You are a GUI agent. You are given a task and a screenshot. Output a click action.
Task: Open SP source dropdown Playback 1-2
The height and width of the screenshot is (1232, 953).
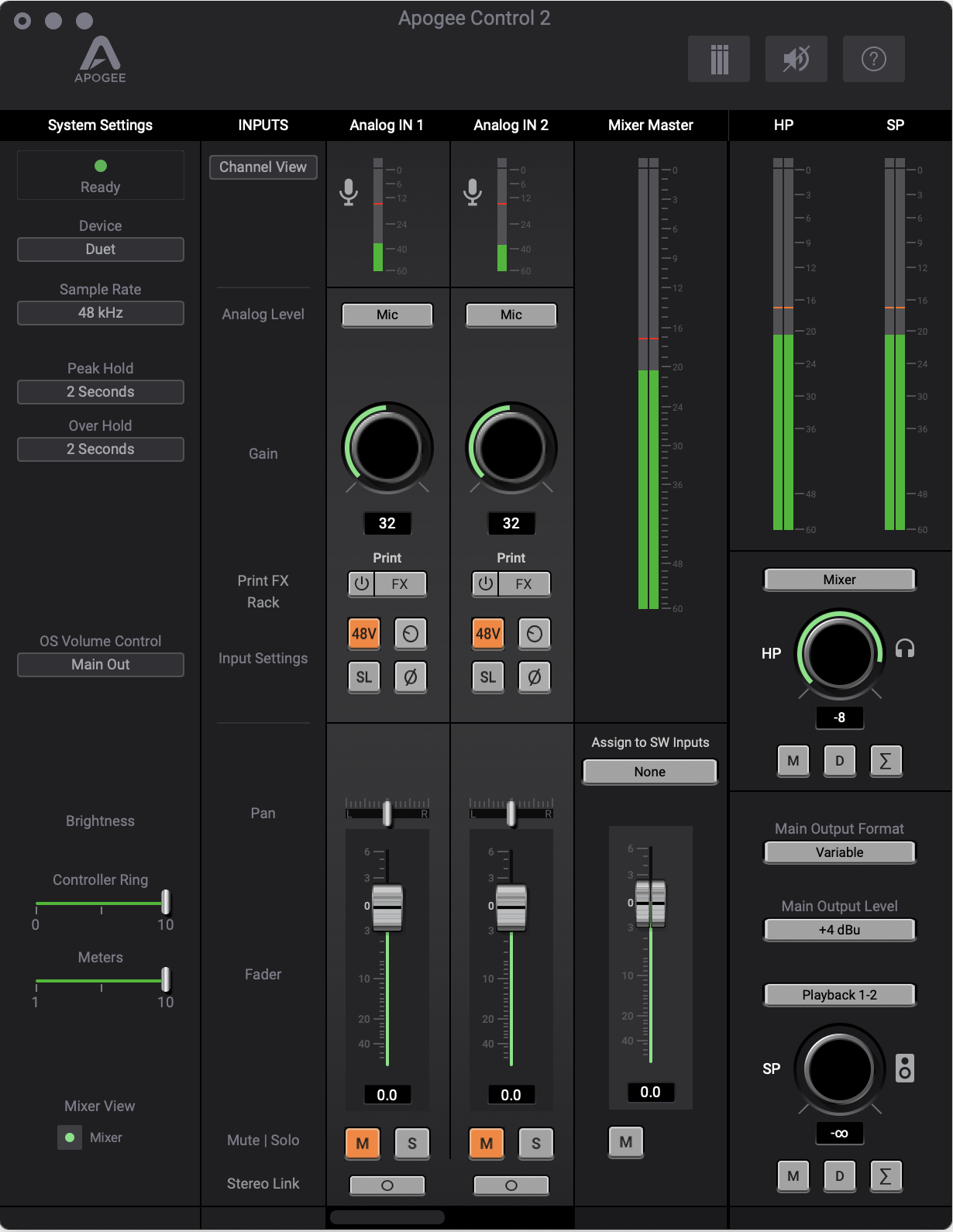pos(840,995)
